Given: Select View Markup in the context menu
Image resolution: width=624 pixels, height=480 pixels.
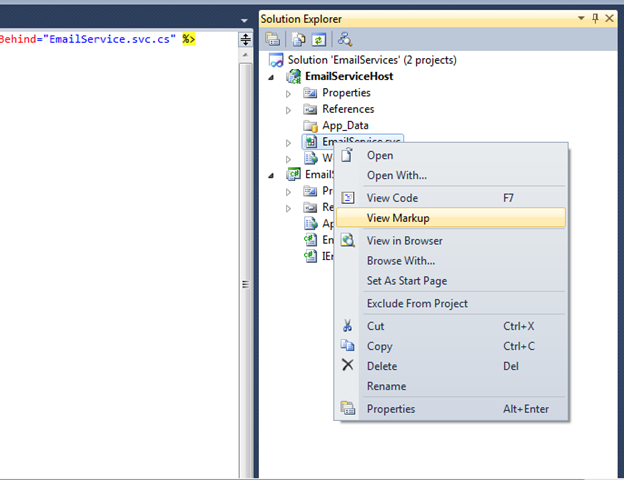Looking at the screenshot, I should tap(451, 218).
